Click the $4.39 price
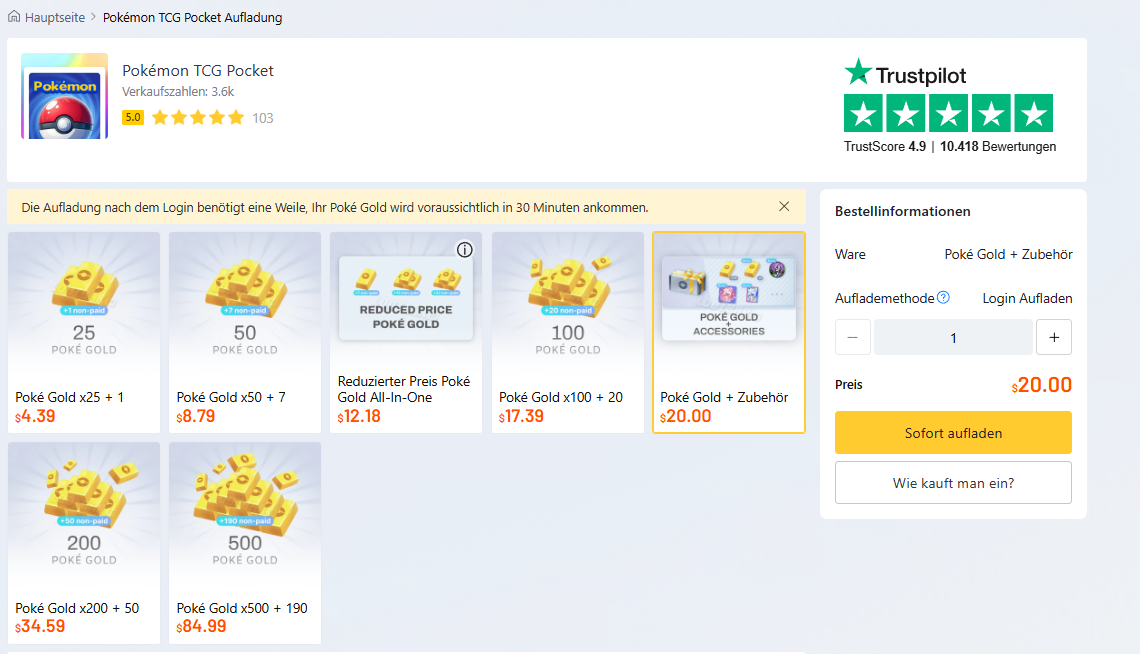 click(x=35, y=416)
